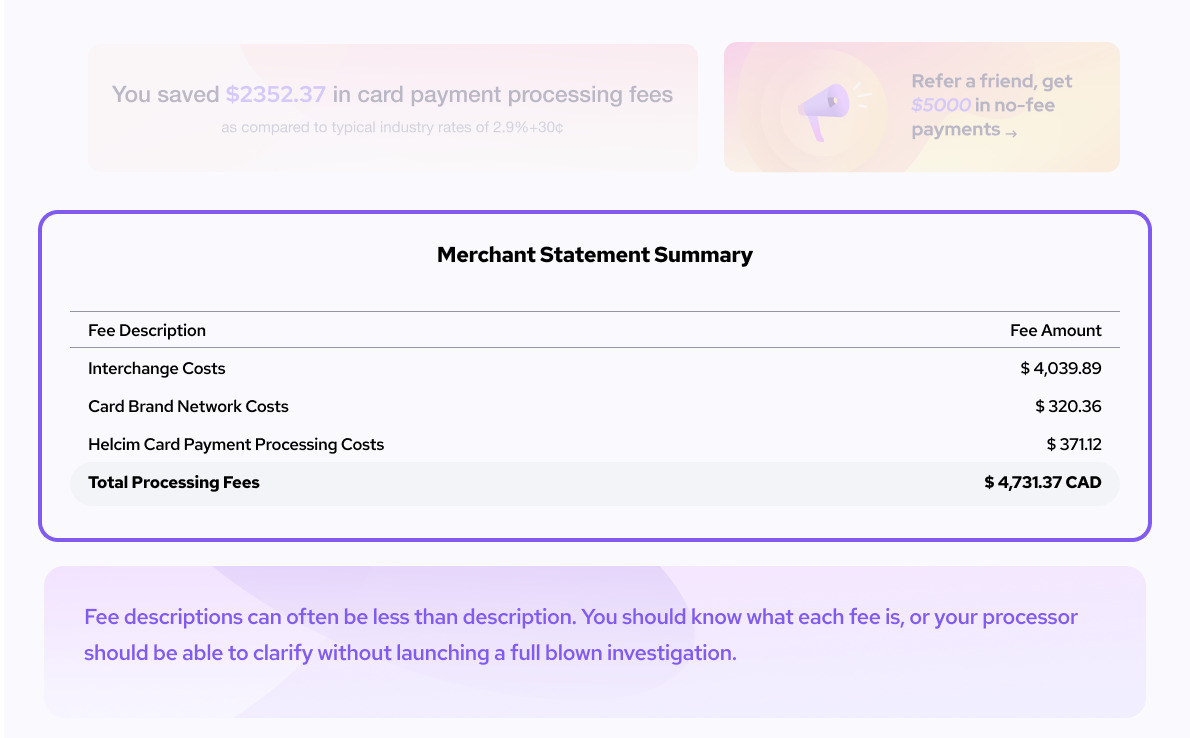Click the 'Refer a friend, get' heading text
1190x738 pixels.
click(991, 81)
